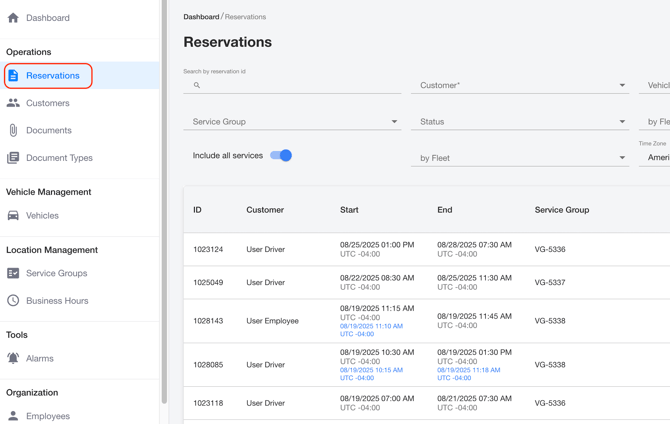This screenshot has width=670, height=424.
Task: Click the Customers people icon
Action: pyautogui.click(x=13, y=103)
